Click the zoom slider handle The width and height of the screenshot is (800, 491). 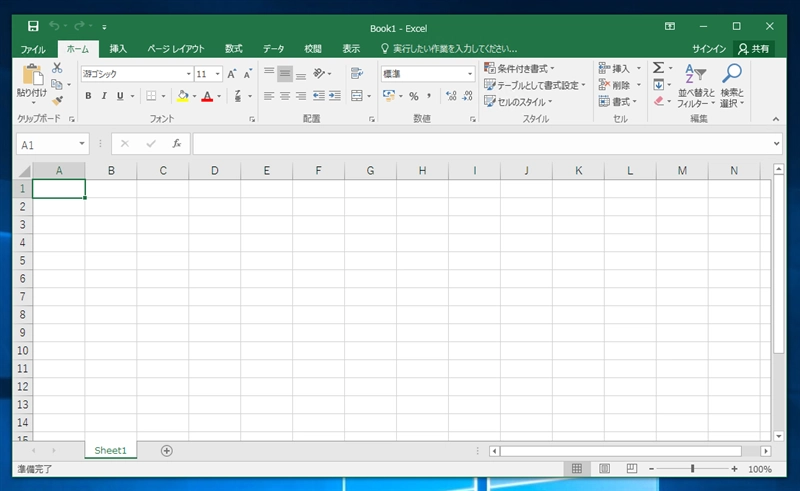coord(692,469)
